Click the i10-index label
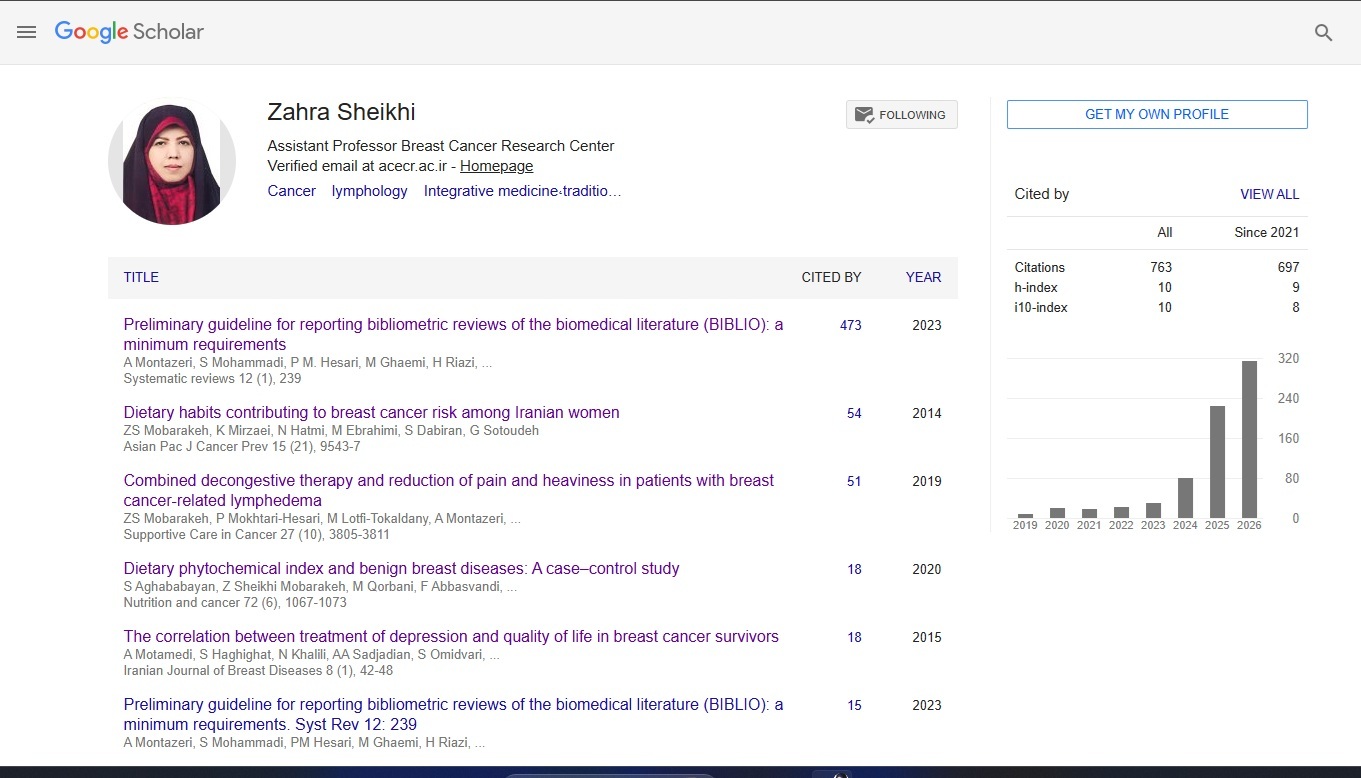Screen dimensions: 1361x778 1041,307
